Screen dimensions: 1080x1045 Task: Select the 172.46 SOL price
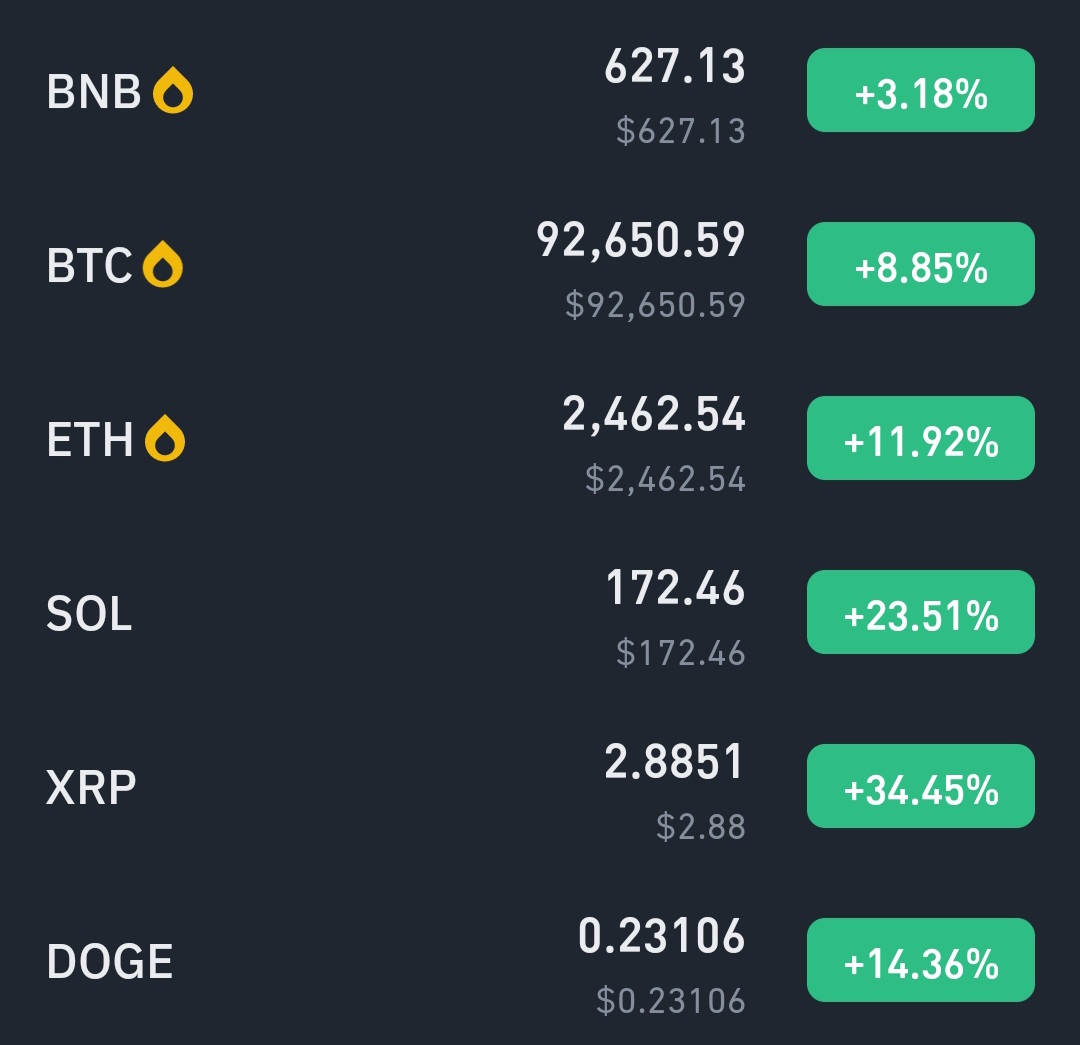[676, 588]
